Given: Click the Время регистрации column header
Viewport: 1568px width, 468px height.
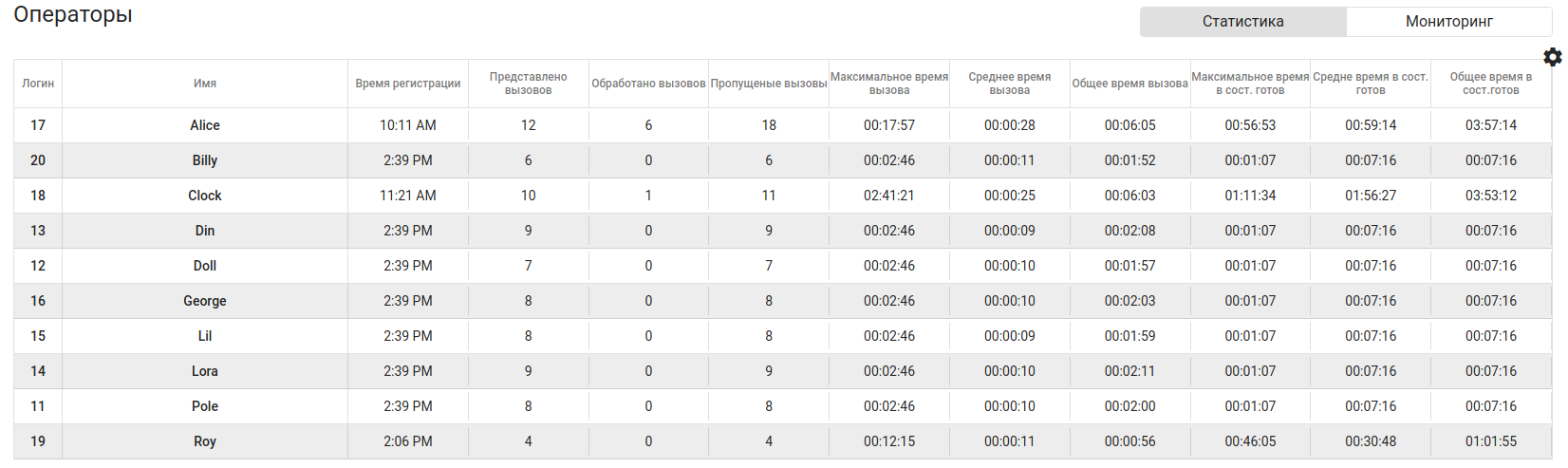Looking at the screenshot, I should pos(408,84).
